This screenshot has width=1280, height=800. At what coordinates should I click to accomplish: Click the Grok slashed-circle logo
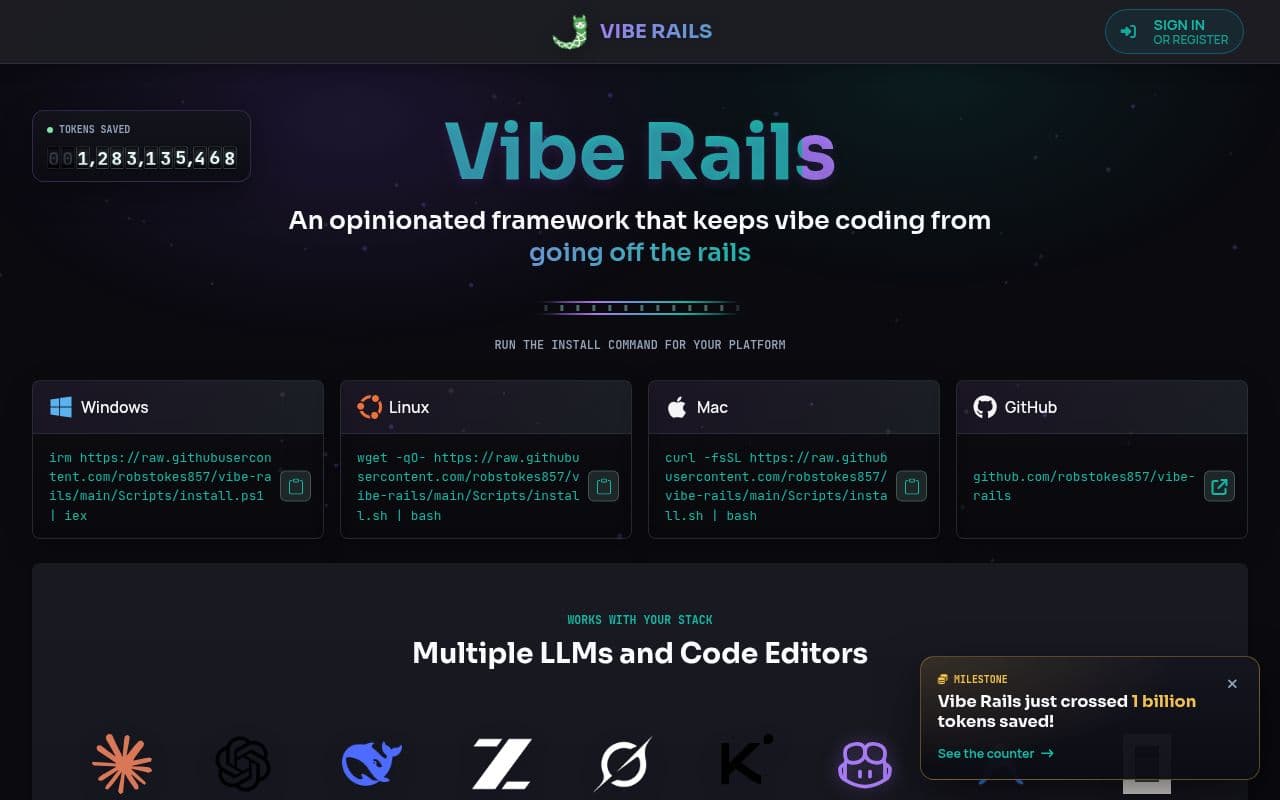[623, 764]
